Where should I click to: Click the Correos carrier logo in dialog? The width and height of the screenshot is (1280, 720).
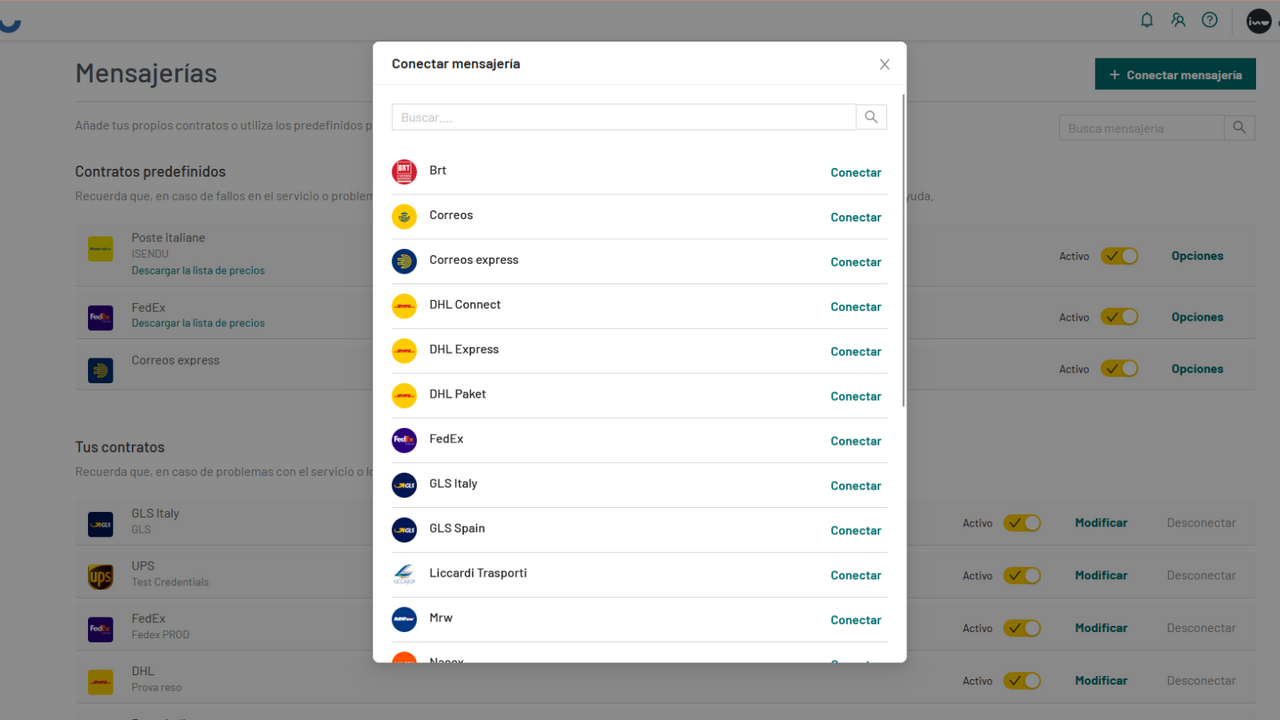(404, 216)
